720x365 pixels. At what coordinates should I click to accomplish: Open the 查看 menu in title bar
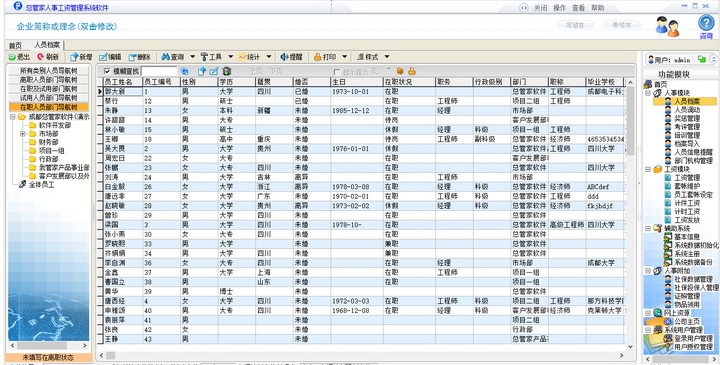578,8
